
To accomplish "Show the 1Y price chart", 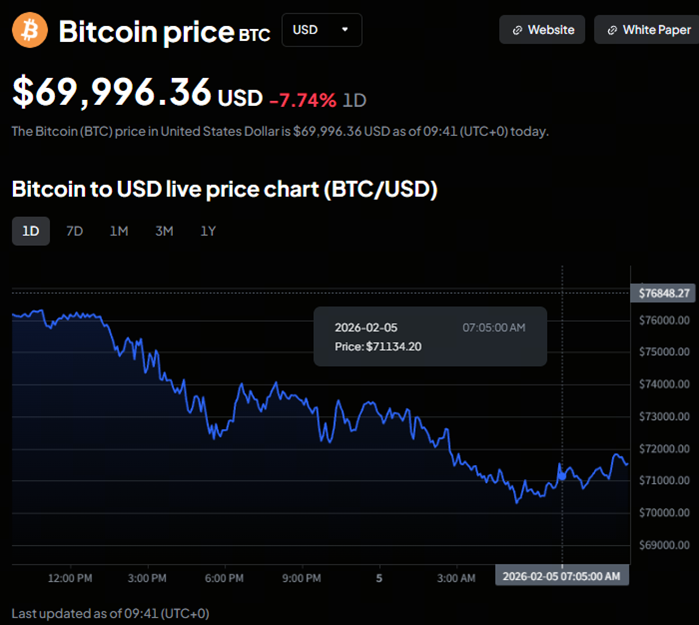I will tap(208, 231).
